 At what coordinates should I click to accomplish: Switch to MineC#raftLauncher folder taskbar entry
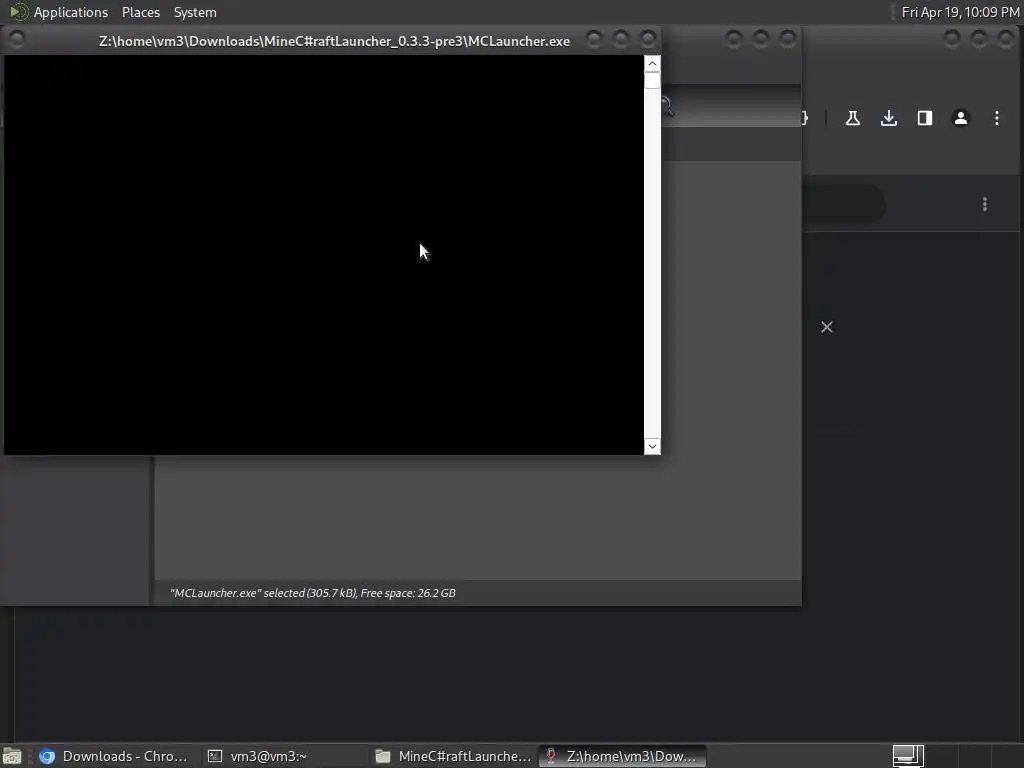click(x=454, y=756)
